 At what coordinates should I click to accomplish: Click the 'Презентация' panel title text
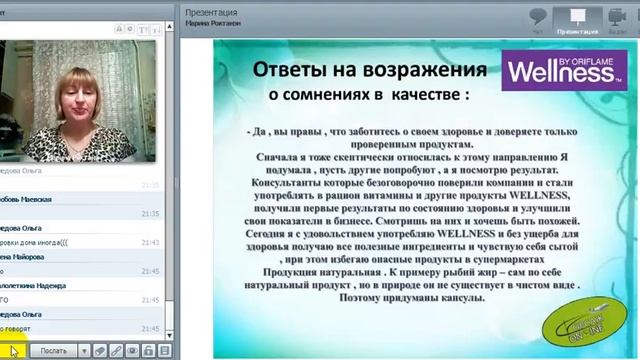pos(211,13)
